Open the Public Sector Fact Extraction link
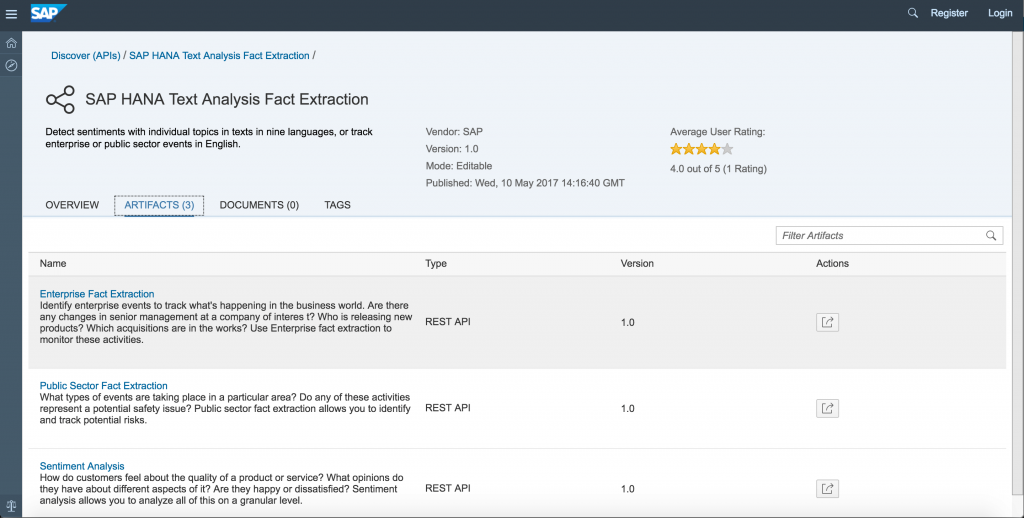This screenshot has height=518, width=1024. pos(104,385)
